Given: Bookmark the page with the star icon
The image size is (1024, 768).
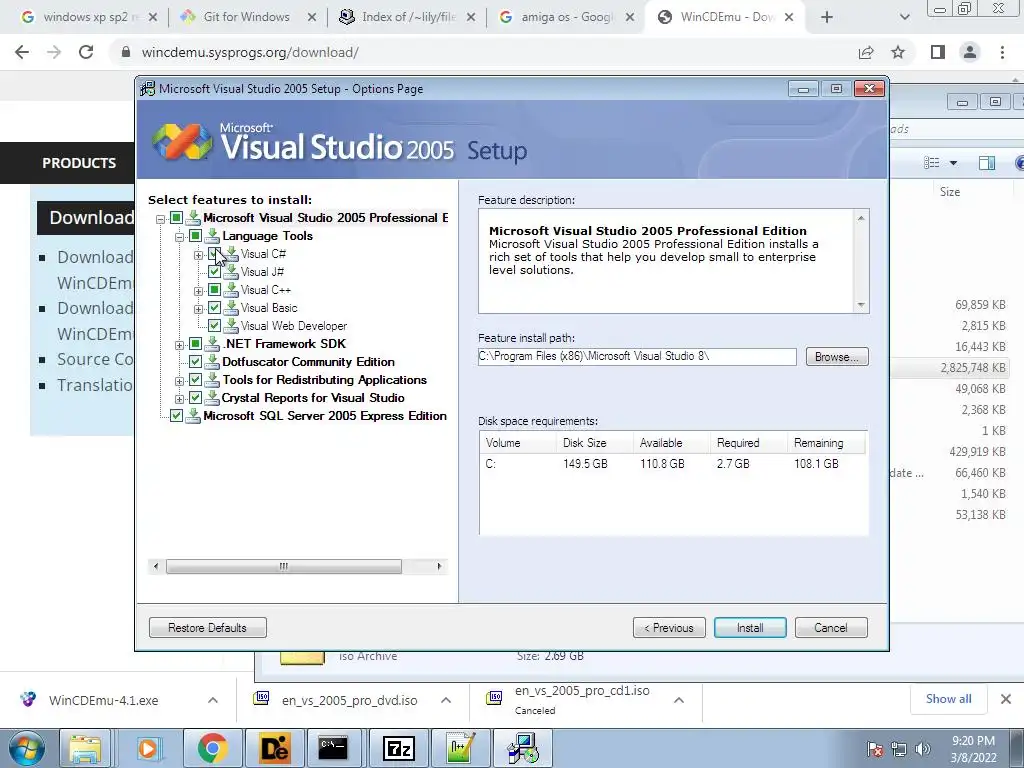Looking at the screenshot, I should point(898,52).
